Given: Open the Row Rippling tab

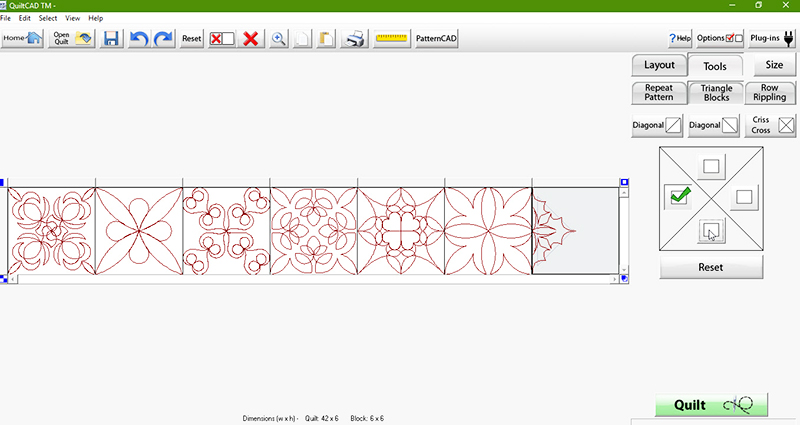Looking at the screenshot, I should click(x=769, y=93).
